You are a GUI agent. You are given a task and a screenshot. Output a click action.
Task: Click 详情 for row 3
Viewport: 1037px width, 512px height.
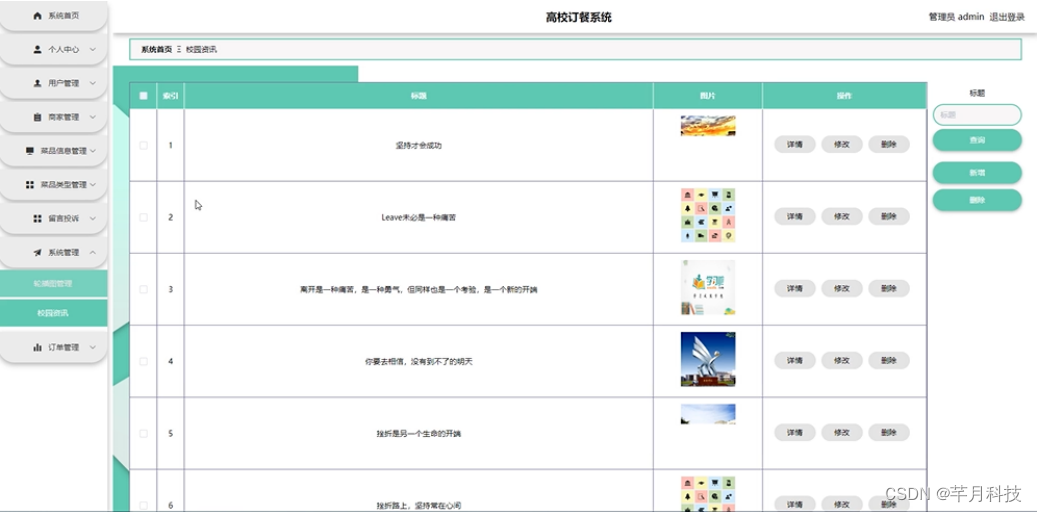click(794, 288)
